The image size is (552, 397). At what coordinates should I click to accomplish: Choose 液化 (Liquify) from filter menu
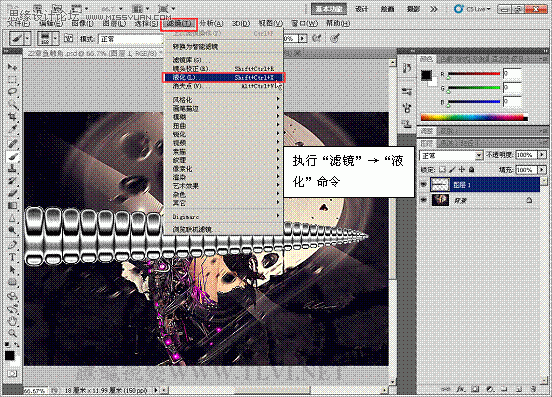(x=223, y=77)
